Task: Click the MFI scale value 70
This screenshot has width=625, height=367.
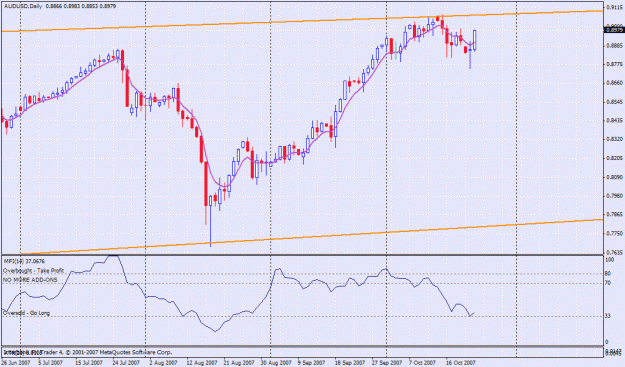Action: [x=608, y=283]
